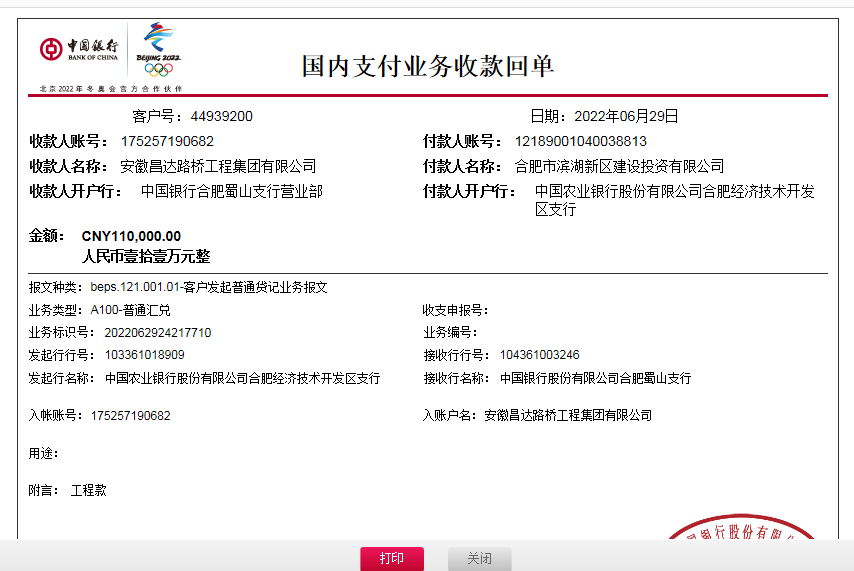Click payer account number 12189001040038813

coord(580,141)
